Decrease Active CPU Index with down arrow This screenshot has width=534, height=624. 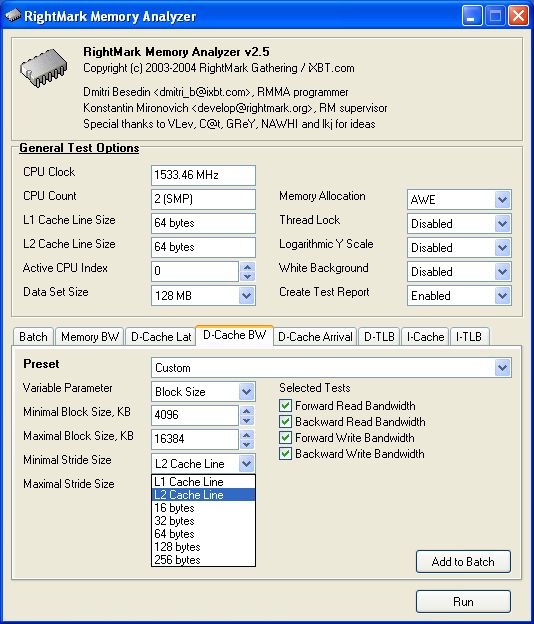point(247,276)
